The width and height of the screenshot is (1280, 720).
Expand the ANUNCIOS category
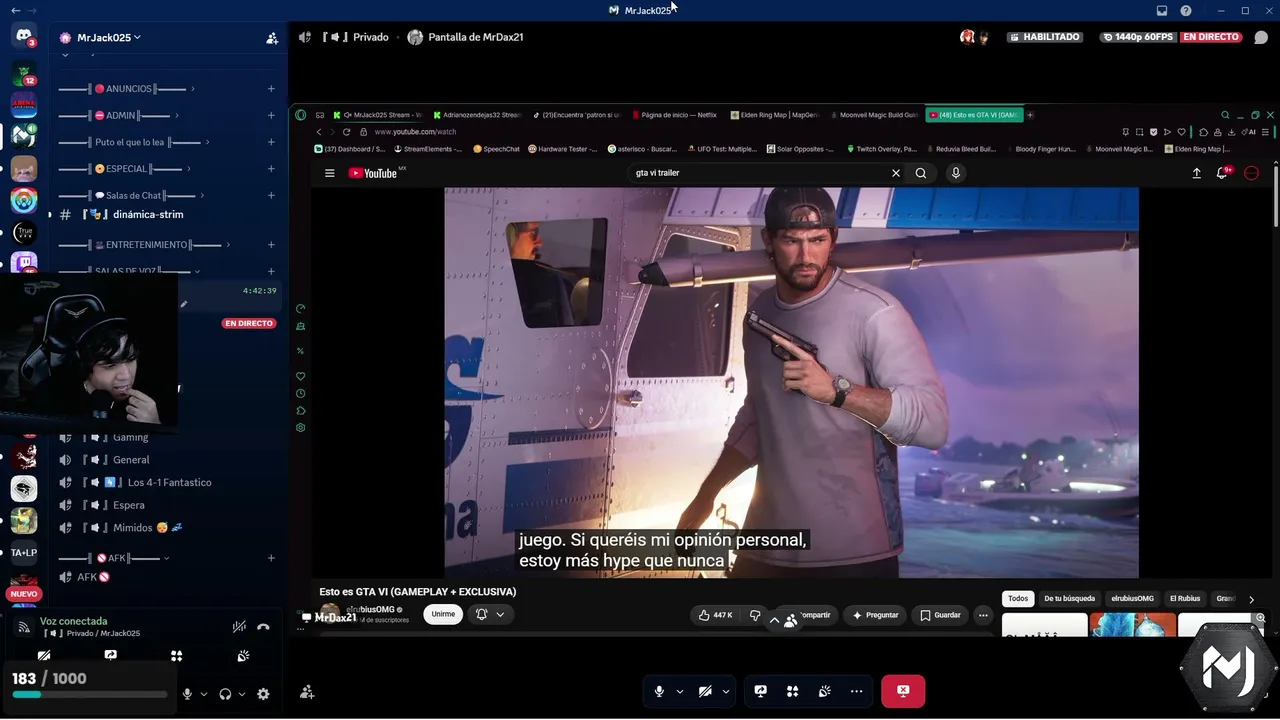(125, 89)
